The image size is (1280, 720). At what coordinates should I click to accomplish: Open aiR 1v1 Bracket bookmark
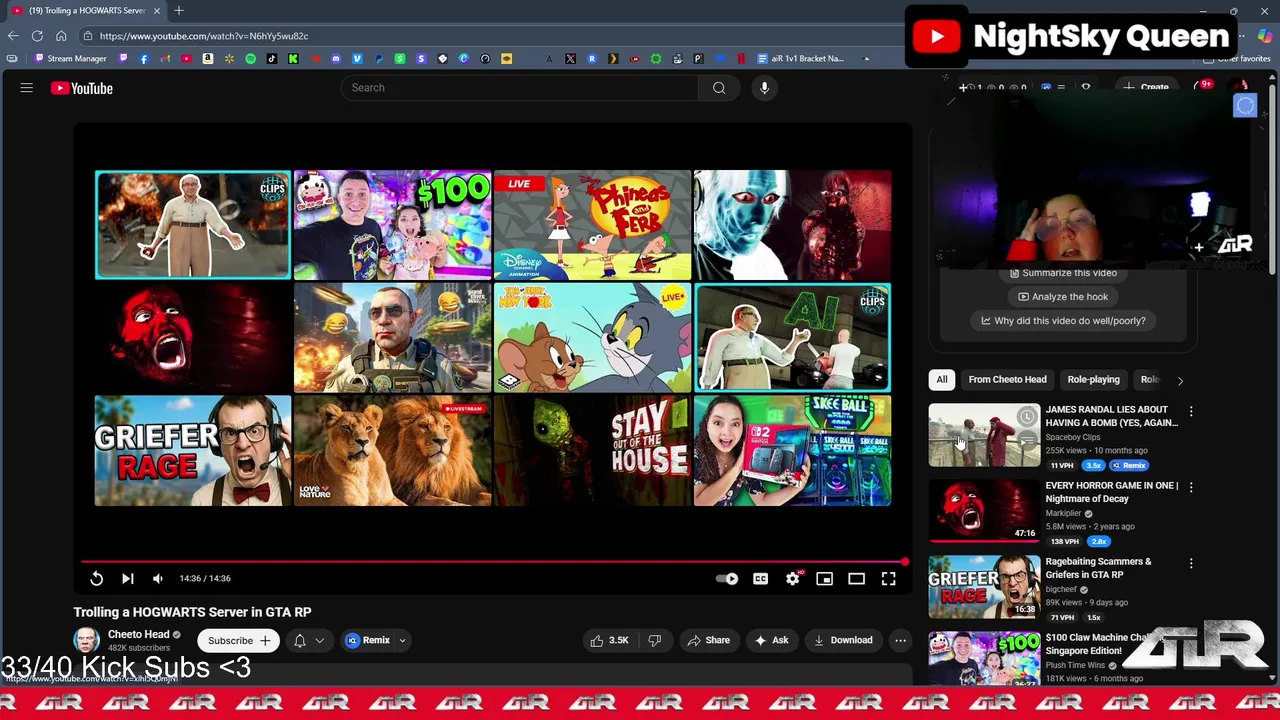(x=800, y=58)
